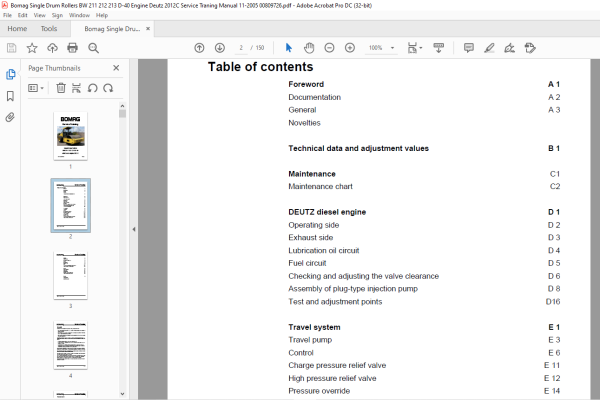Image resolution: width=600 pixels, height=400 pixels.
Task: Click the Print file icon
Action: (x=72, y=48)
